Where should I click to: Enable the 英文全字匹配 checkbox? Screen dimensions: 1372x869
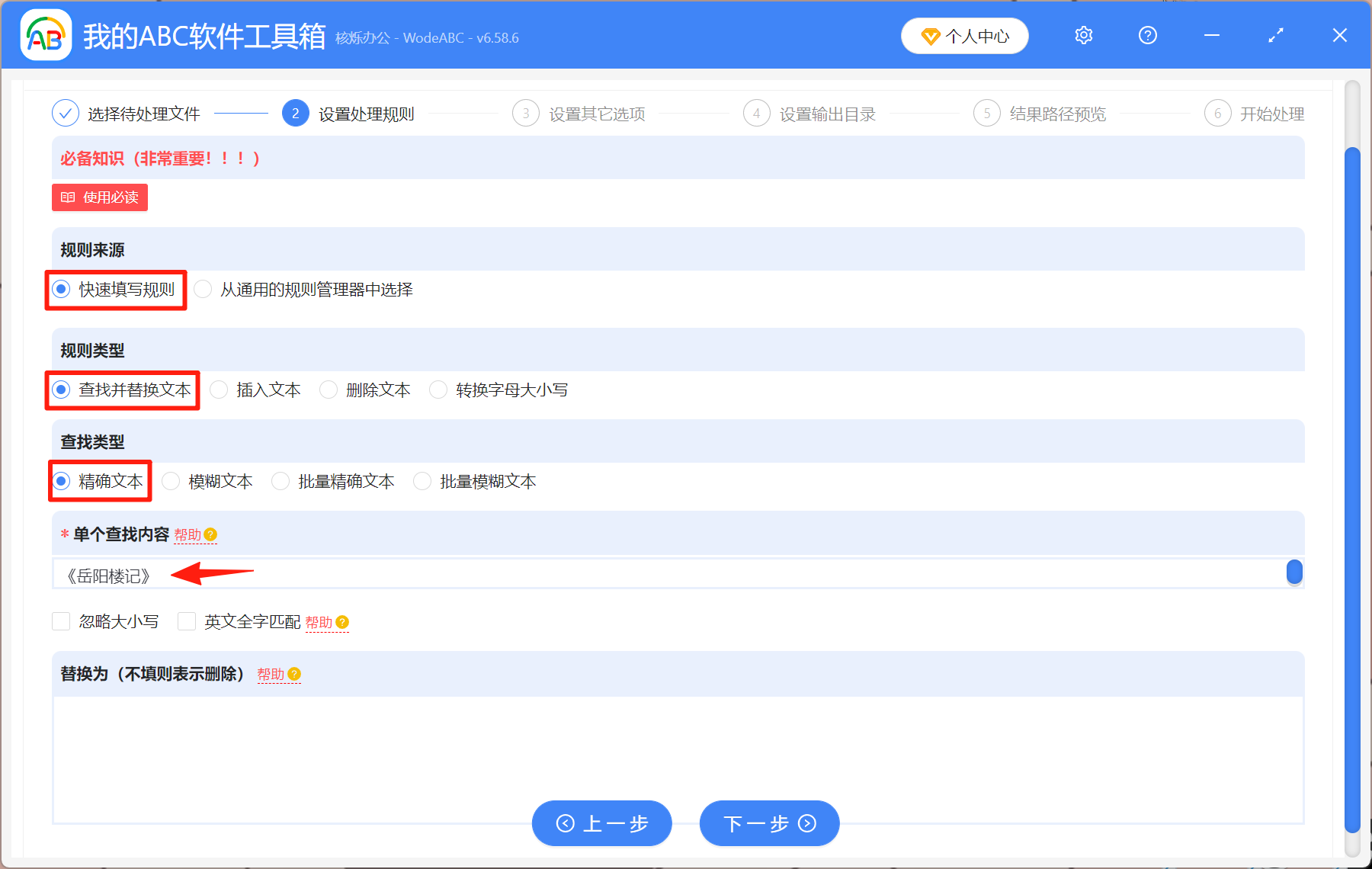[187, 621]
